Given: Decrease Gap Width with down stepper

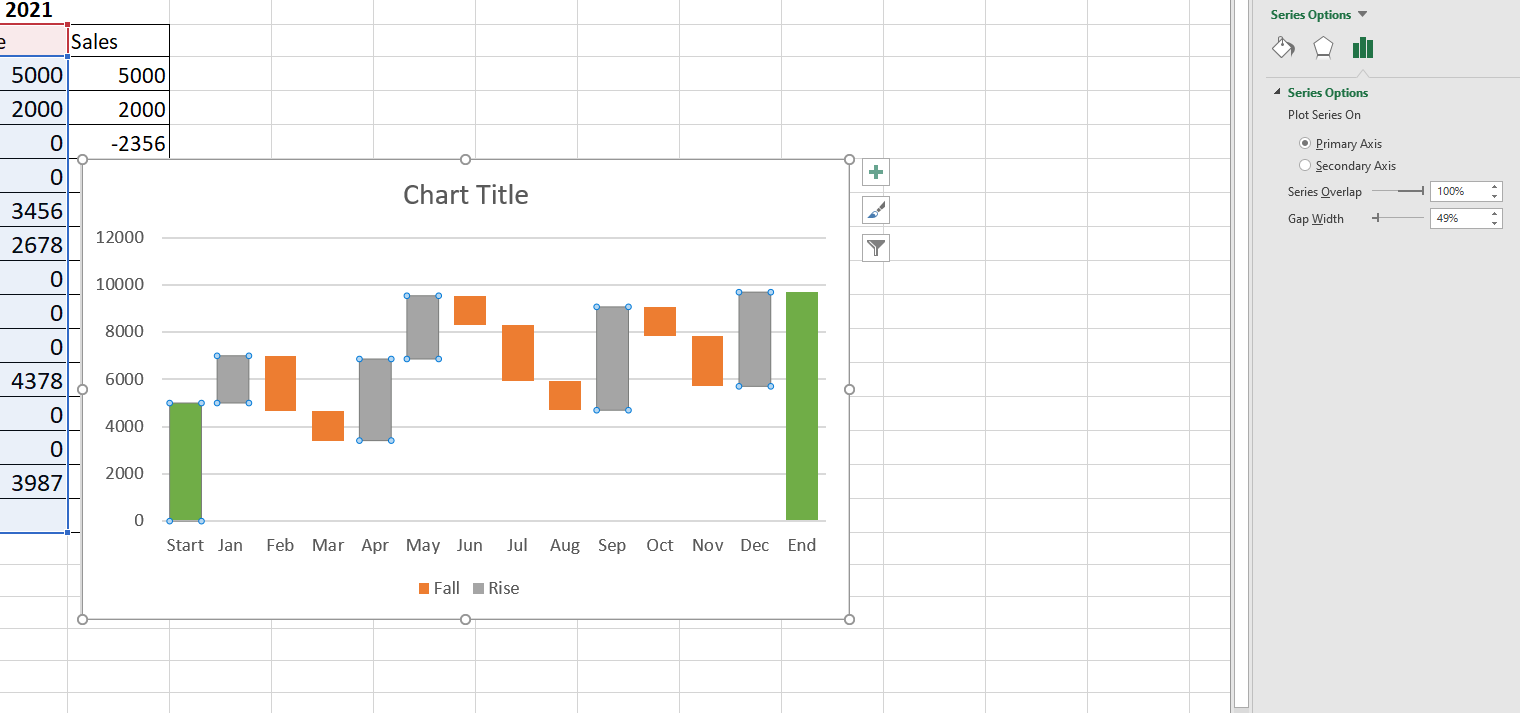Looking at the screenshot, I should (x=1494, y=222).
